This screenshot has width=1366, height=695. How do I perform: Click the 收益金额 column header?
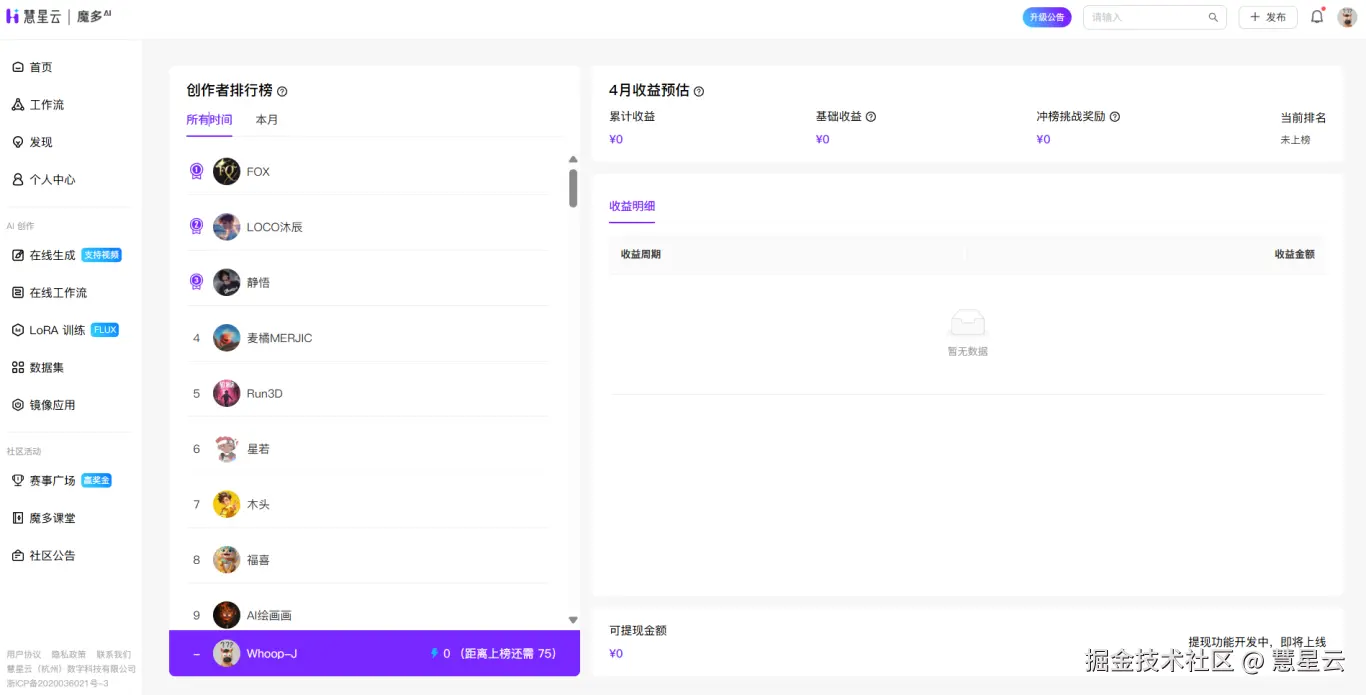[x=1294, y=254]
